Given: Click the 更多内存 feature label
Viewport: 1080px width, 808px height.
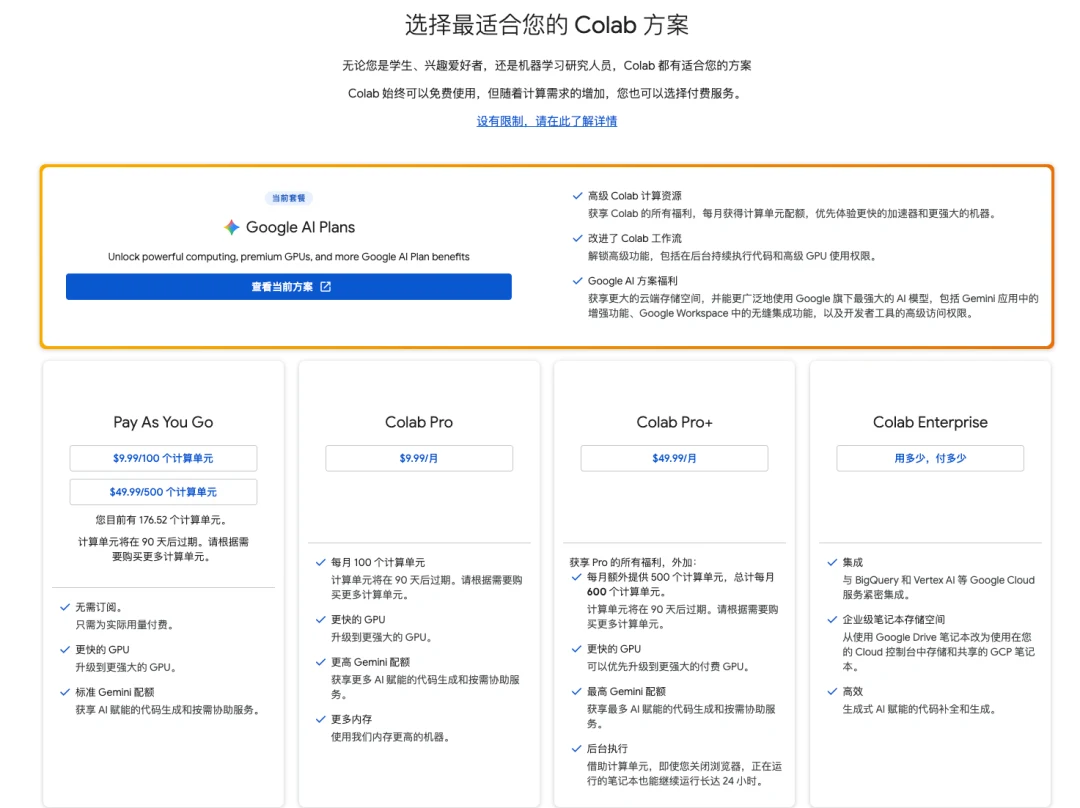Looking at the screenshot, I should point(351,719).
